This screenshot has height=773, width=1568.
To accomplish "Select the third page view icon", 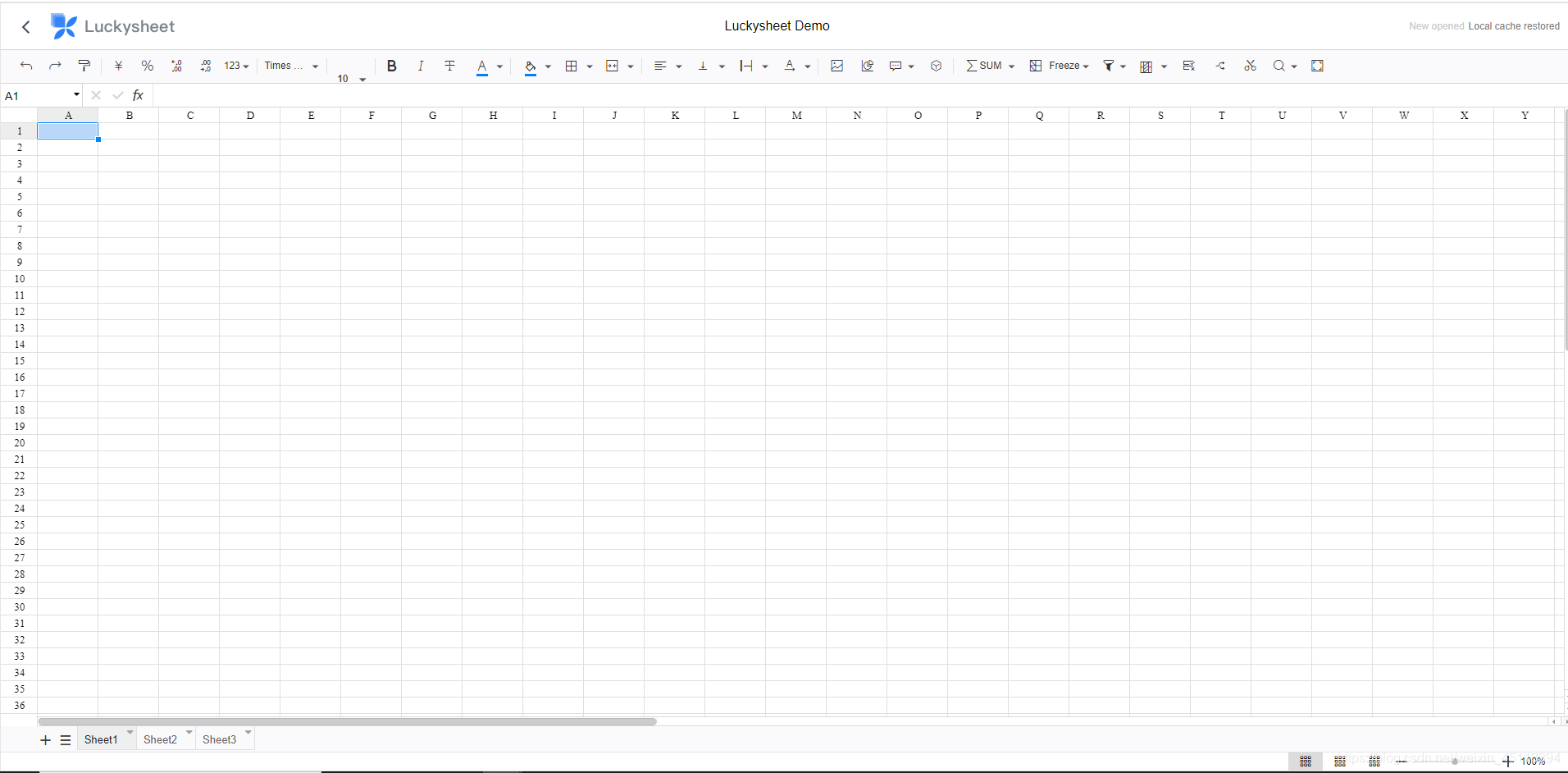I will (1374, 762).
